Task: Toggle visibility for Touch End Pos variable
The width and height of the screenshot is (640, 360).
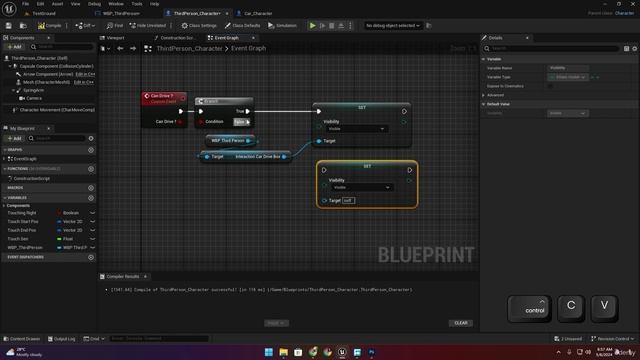Action: point(93,230)
